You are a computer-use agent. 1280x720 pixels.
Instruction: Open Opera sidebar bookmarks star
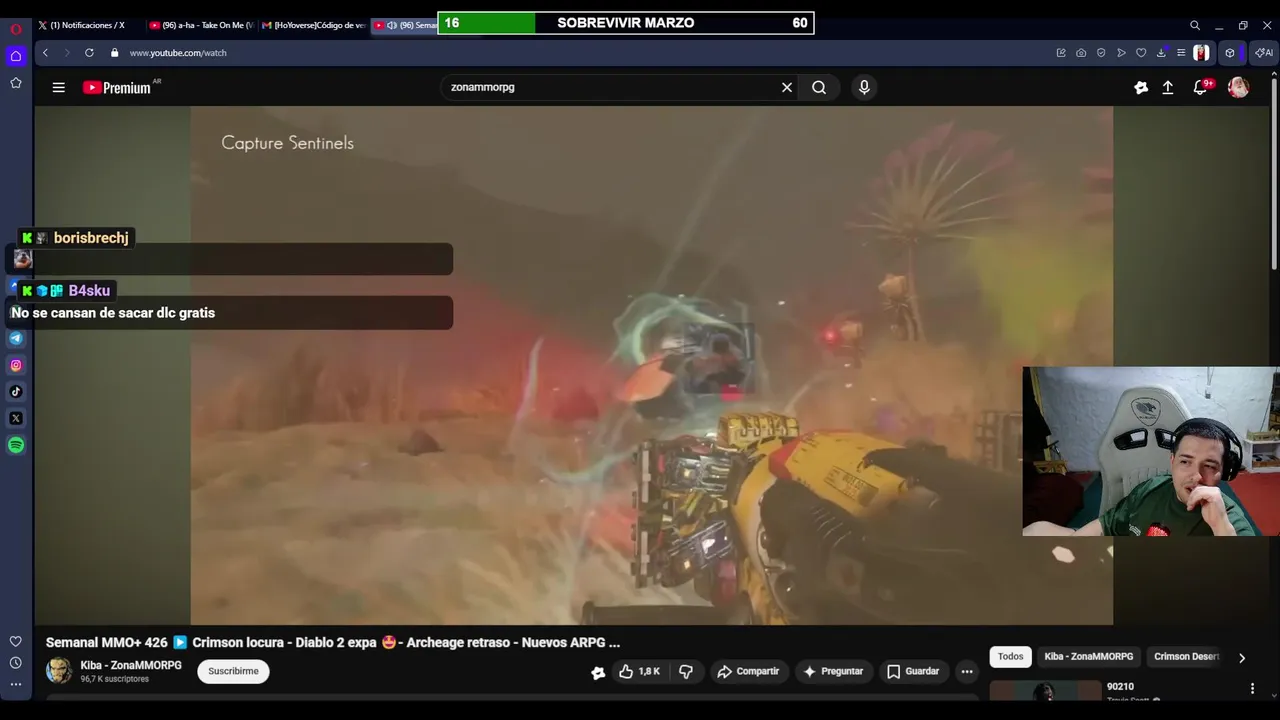[16, 83]
